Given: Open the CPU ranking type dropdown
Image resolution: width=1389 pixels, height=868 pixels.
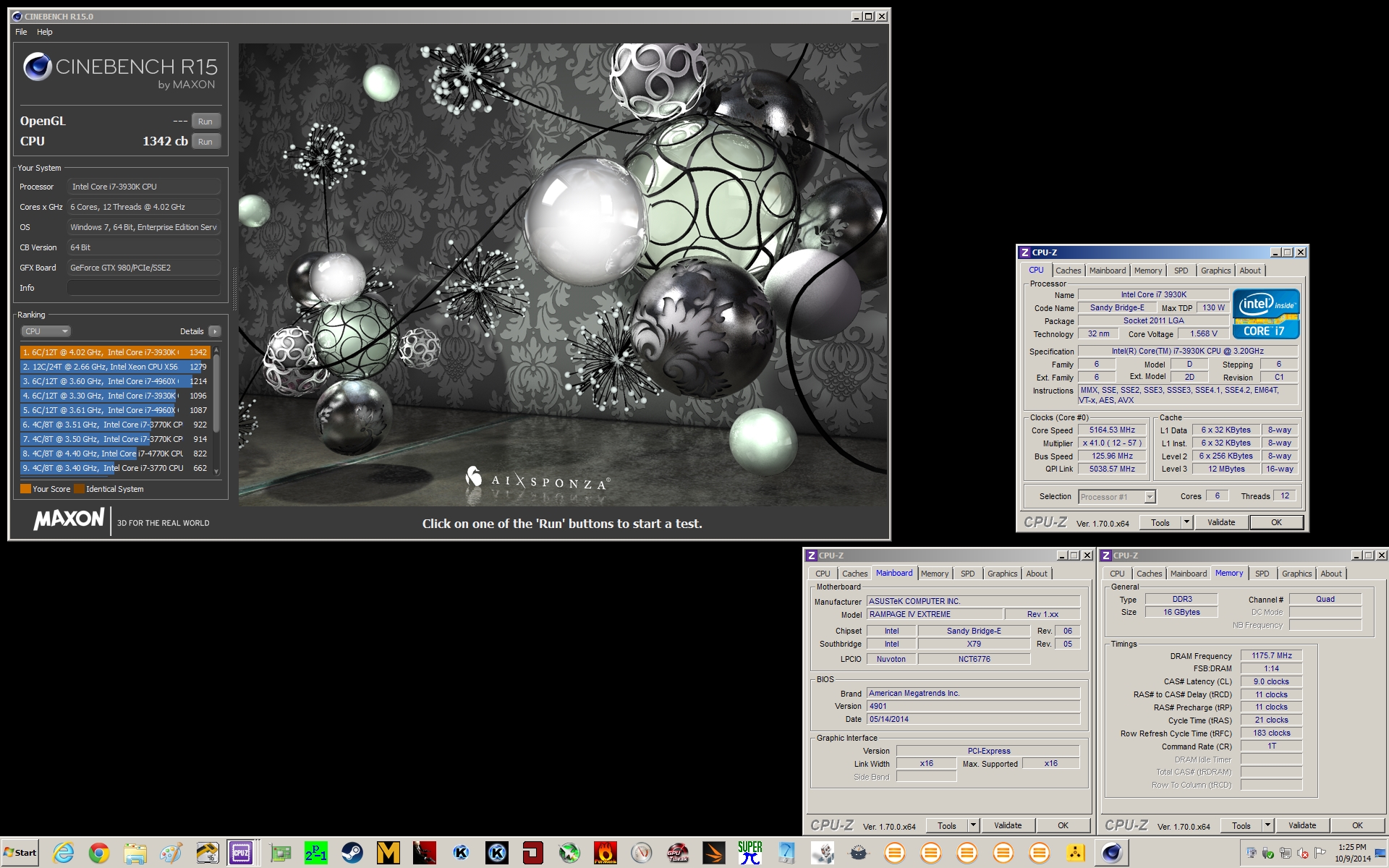Looking at the screenshot, I should pyautogui.click(x=46, y=331).
